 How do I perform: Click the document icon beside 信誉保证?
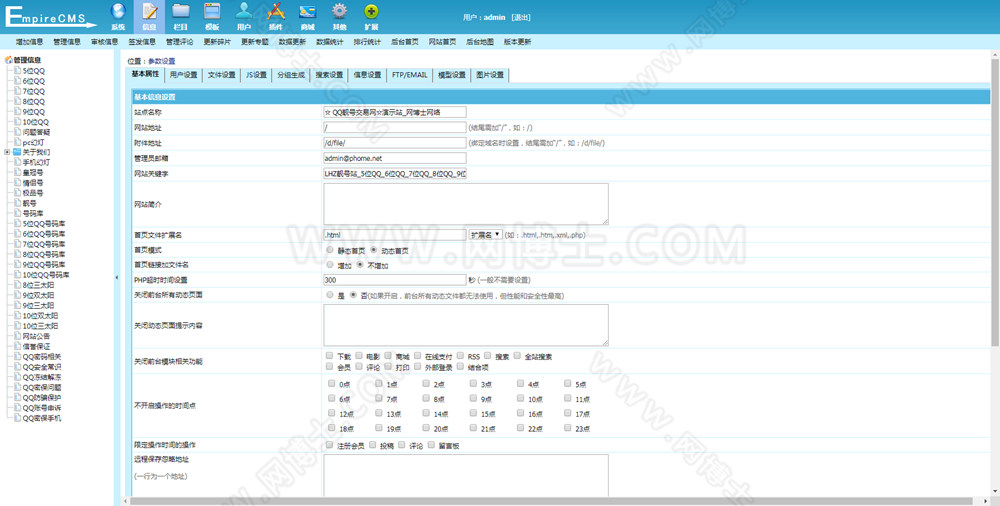pos(18,346)
